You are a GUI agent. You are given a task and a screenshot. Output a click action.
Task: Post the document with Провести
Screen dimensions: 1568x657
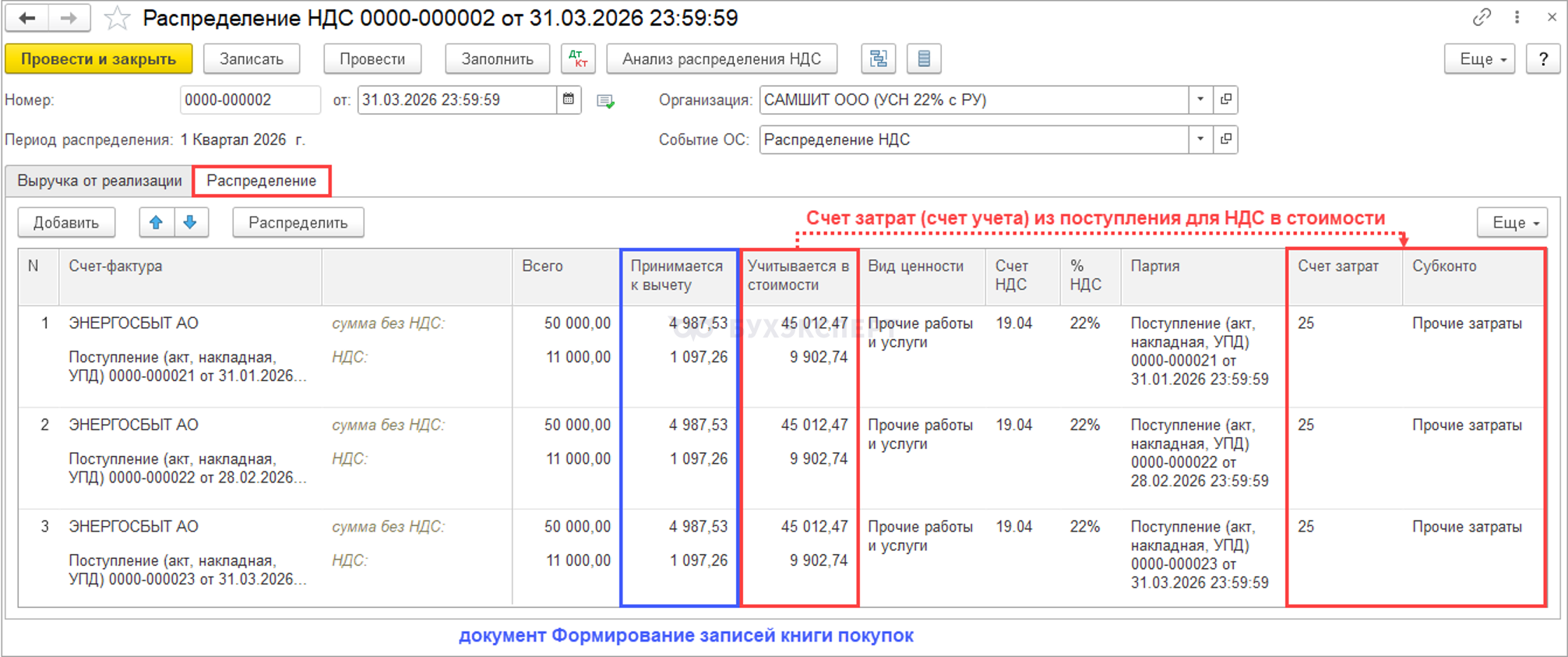pyautogui.click(x=372, y=58)
